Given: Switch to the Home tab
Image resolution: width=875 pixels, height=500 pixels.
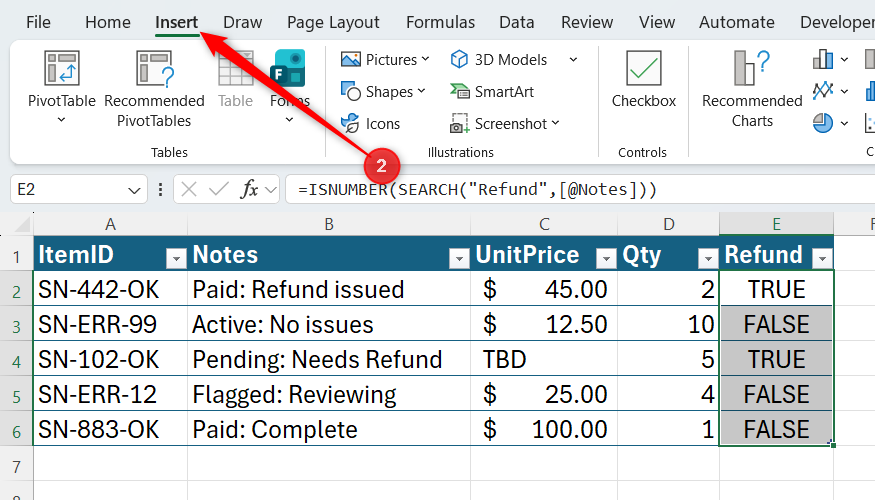Looking at the screenshot, I should (x=108, y=22).
